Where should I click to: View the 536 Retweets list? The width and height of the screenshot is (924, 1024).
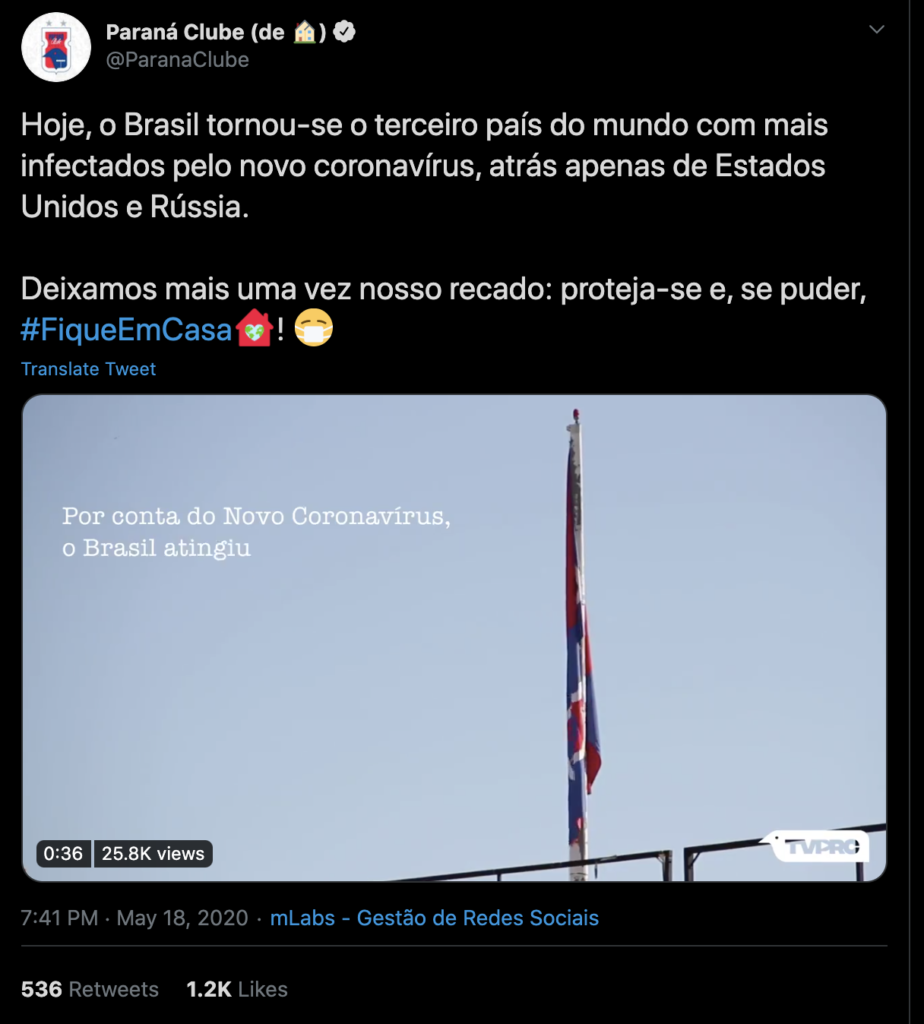[x=90, y=989]
